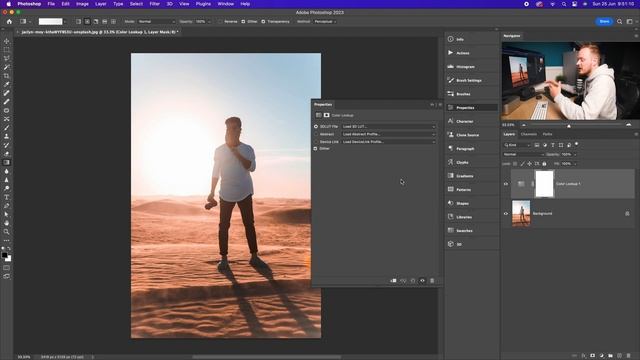
Task: Switch to the Channels tab
Action: [x=529, y=134]
